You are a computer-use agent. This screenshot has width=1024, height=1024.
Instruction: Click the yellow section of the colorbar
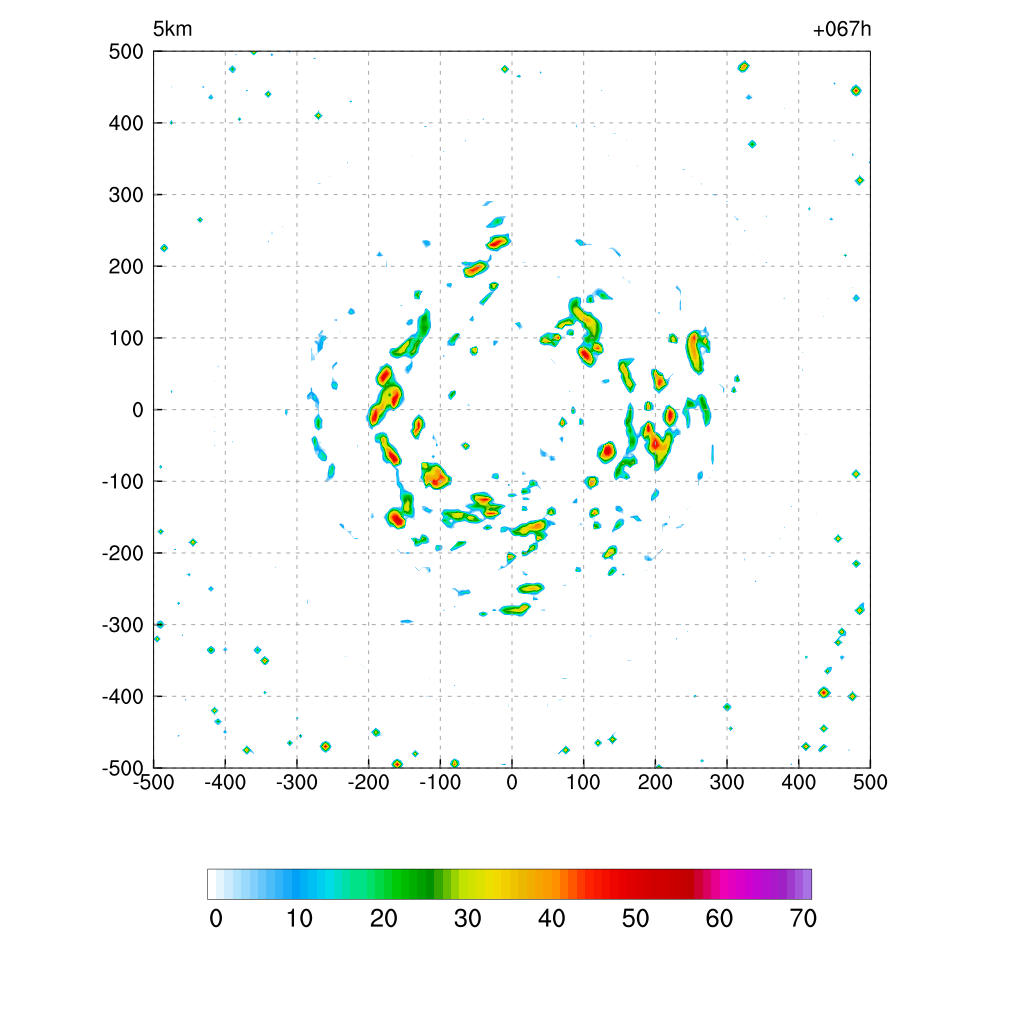coord(487,884)
